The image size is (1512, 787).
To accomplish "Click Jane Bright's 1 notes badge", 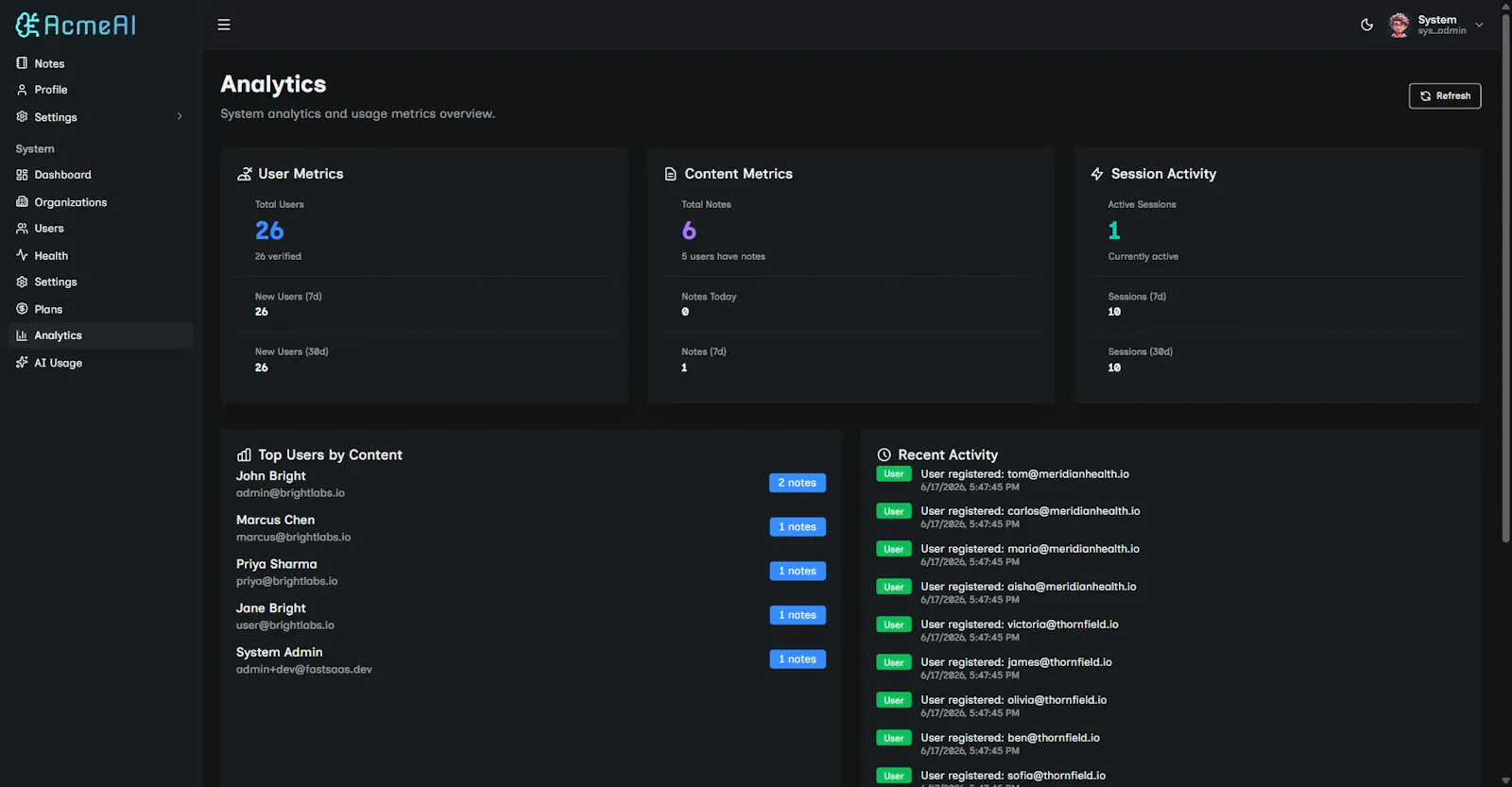I will pos(798,615).
